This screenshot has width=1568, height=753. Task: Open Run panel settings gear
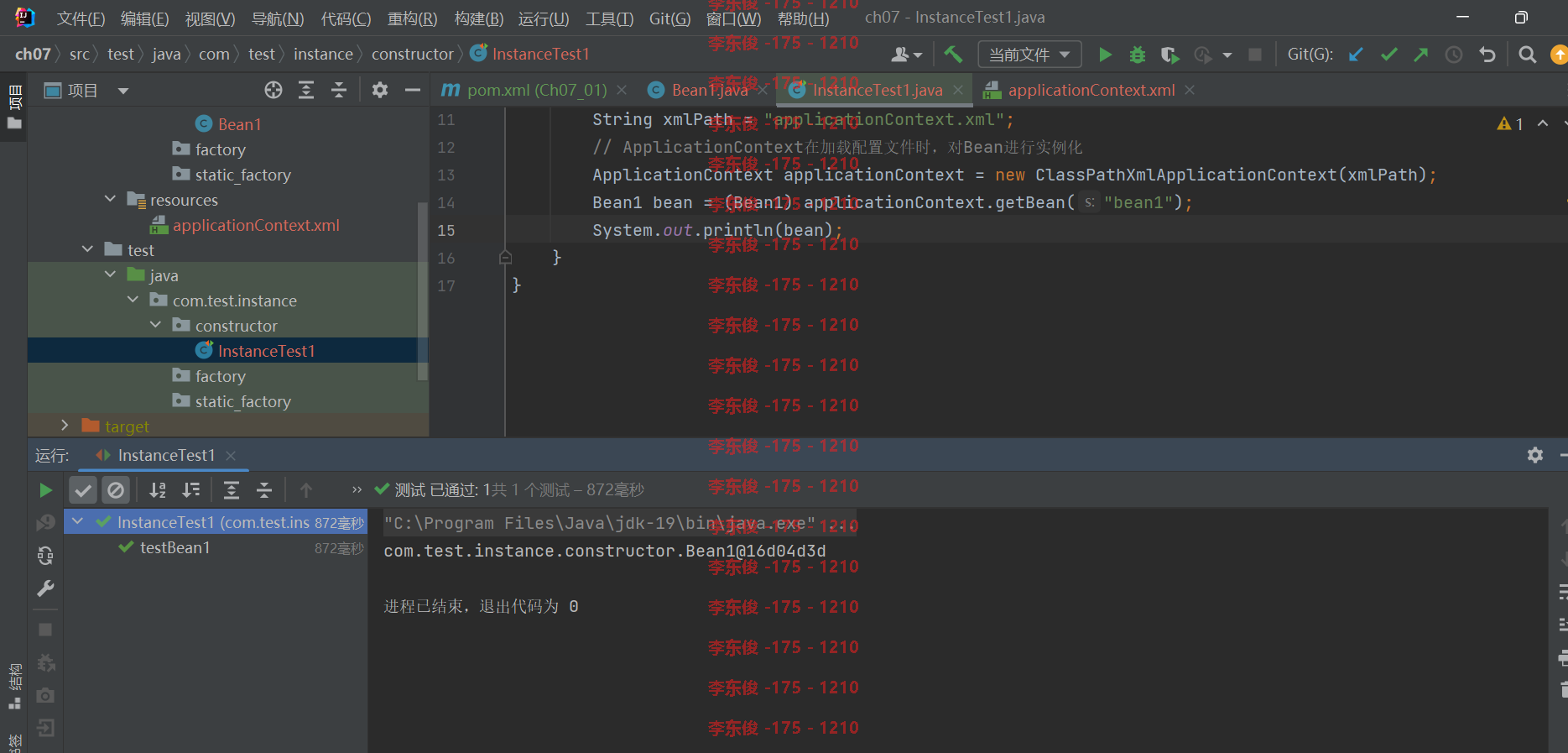(1535, 455)
